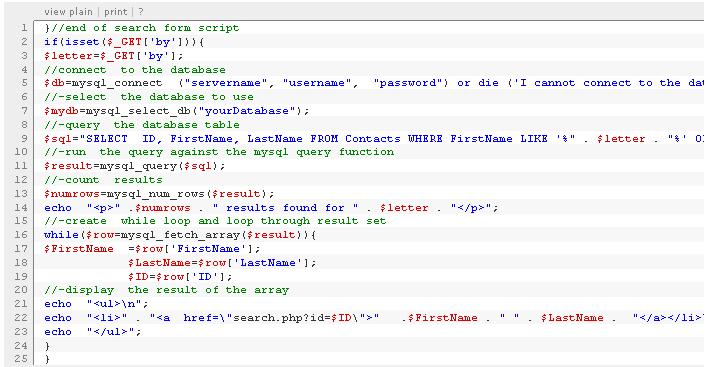
Task: Click the $letter=$_GET['by'] line
Action: point(114,56)
